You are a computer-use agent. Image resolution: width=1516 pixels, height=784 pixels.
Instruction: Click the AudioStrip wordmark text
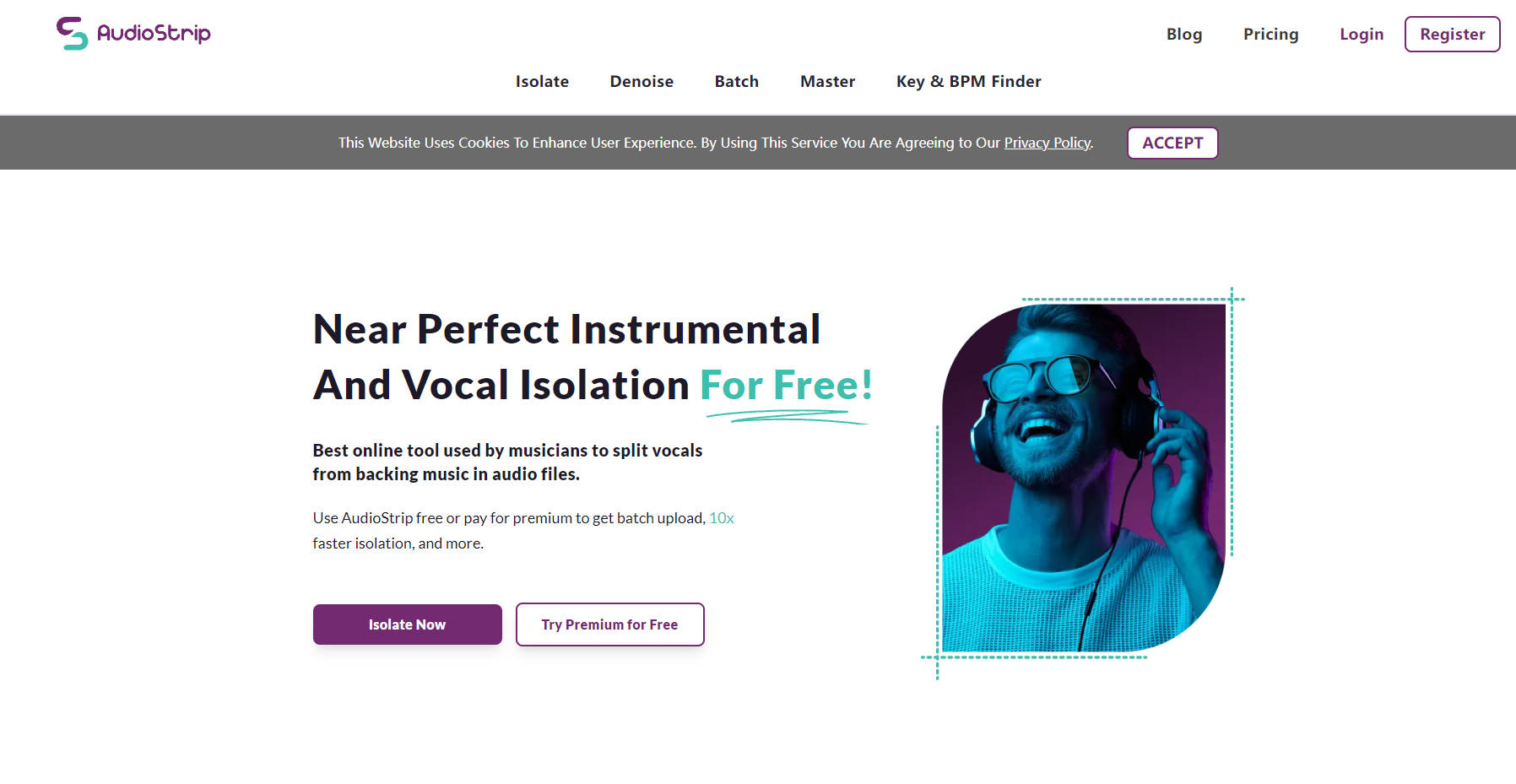pyautogui.click(x=154, y=34)
